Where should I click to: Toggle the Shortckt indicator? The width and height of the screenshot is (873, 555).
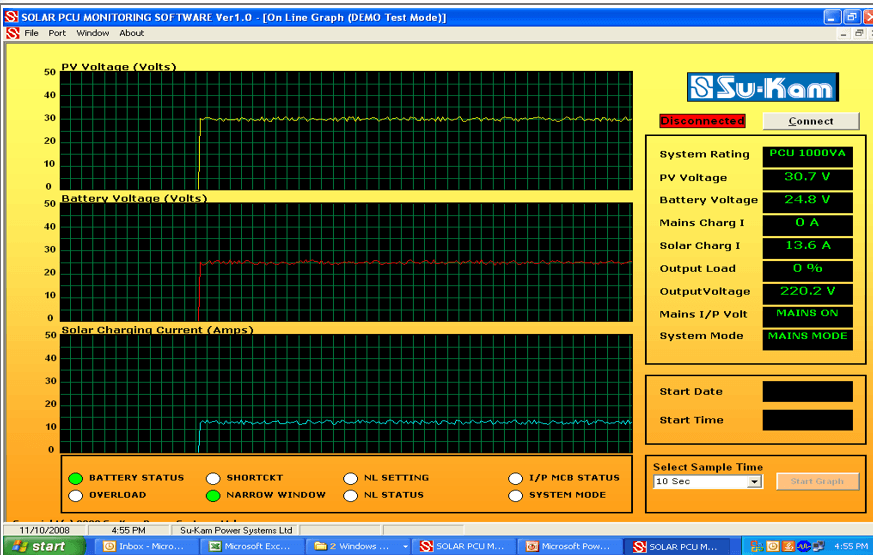click(x=213, y=478)
